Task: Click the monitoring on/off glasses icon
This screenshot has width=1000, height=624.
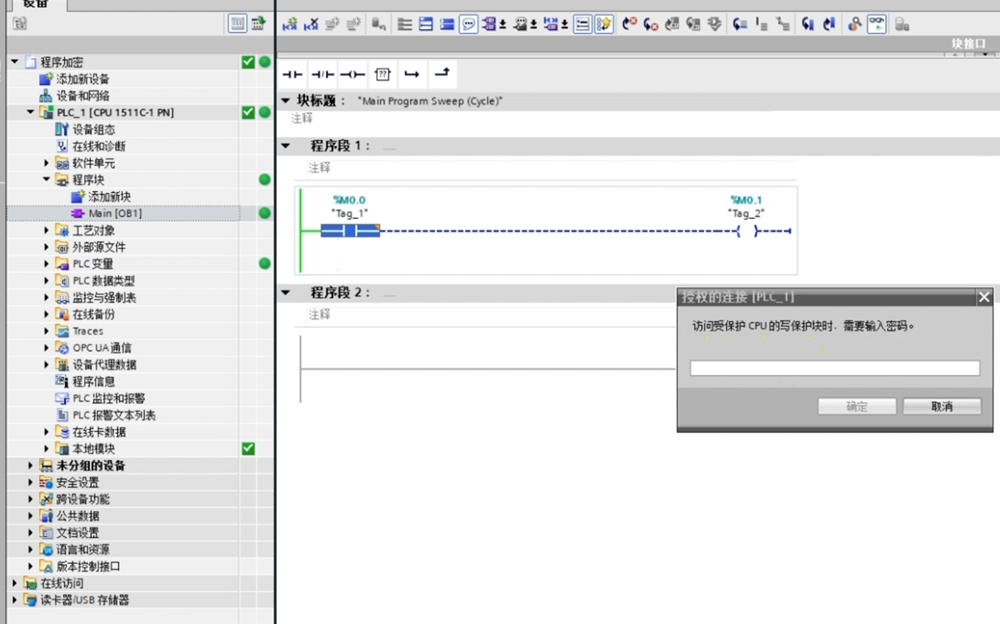Action: point(876,25)
